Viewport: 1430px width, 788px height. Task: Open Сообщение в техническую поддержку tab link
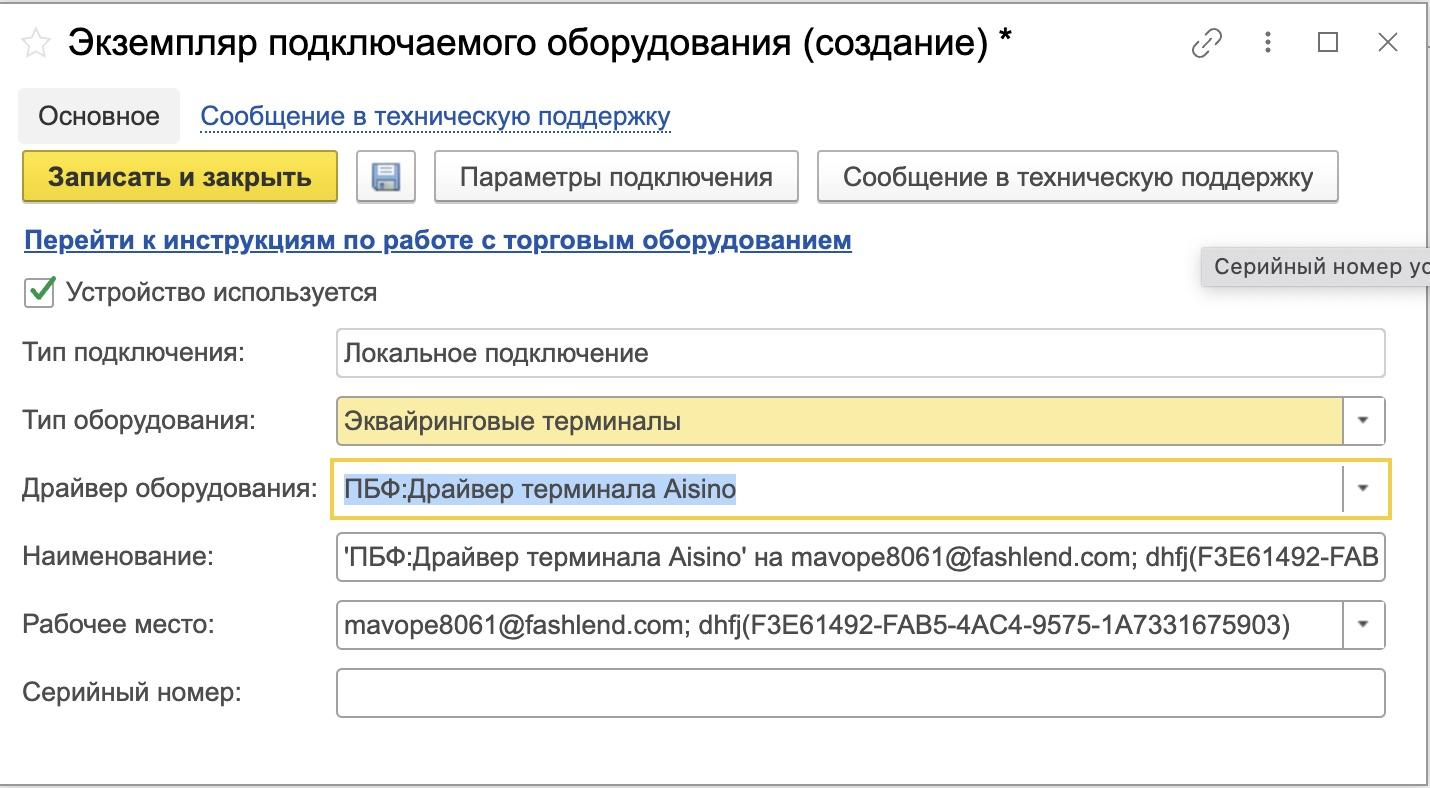tap(435, 117)
